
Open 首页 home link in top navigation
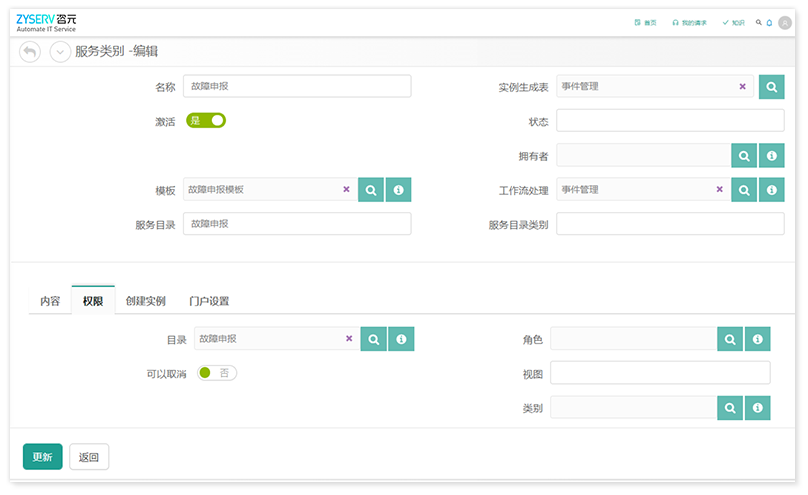click(645, 23)
